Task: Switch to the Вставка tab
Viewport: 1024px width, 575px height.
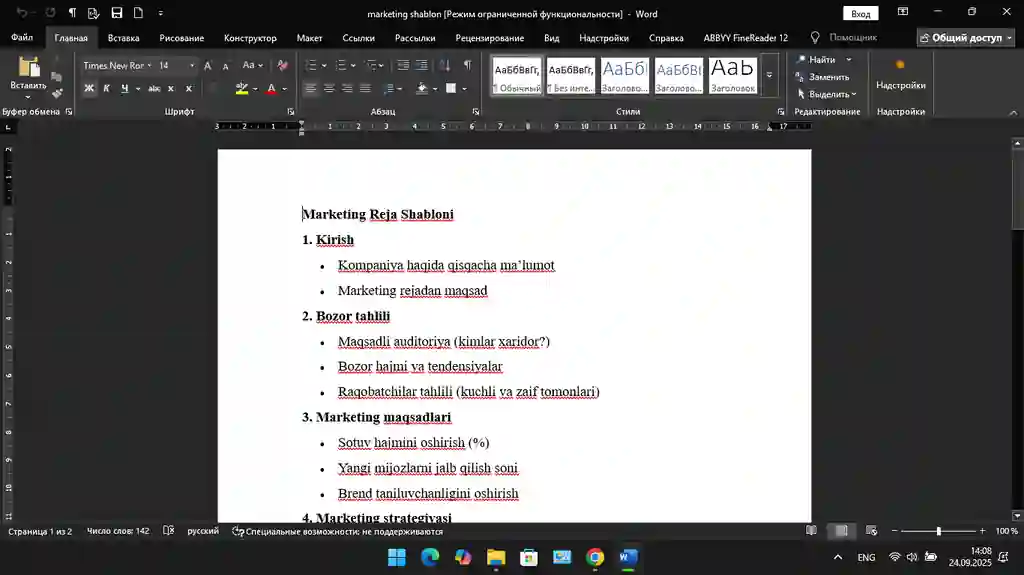Action: [123, 38]
